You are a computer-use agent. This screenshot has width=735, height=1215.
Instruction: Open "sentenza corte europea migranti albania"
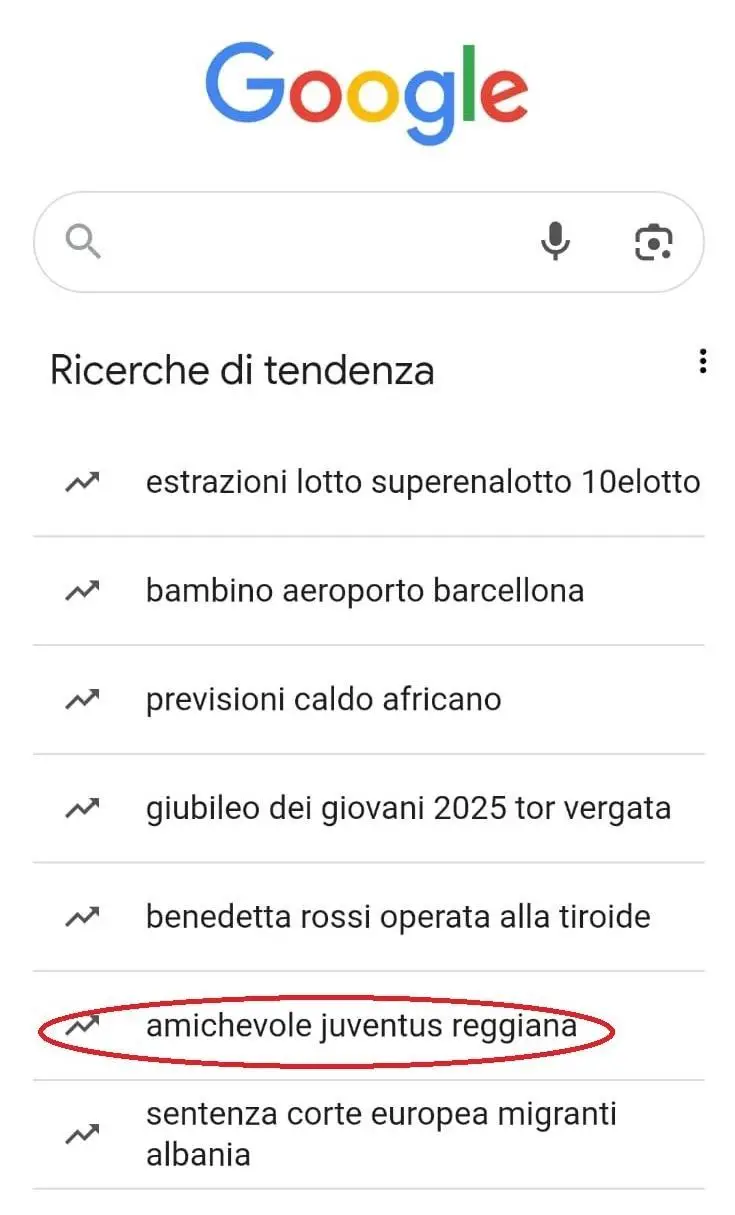click(x=381, y=1134)
